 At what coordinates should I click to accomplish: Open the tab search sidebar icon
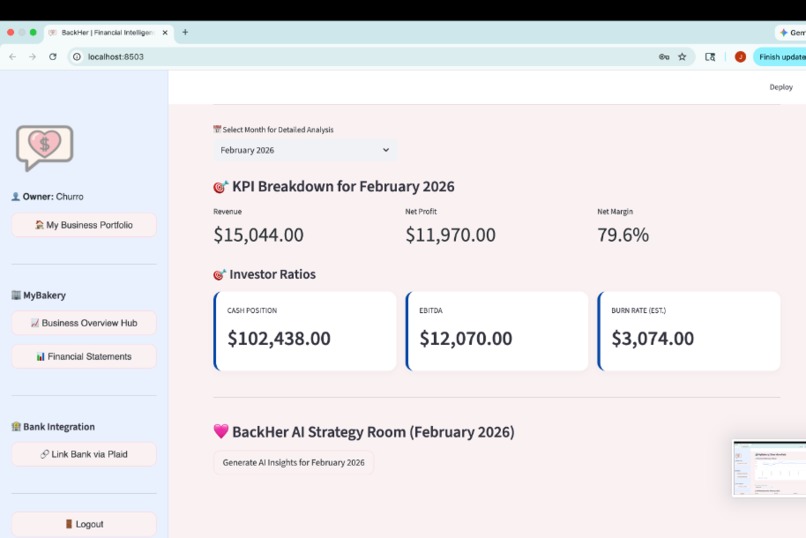click(710, 57)
